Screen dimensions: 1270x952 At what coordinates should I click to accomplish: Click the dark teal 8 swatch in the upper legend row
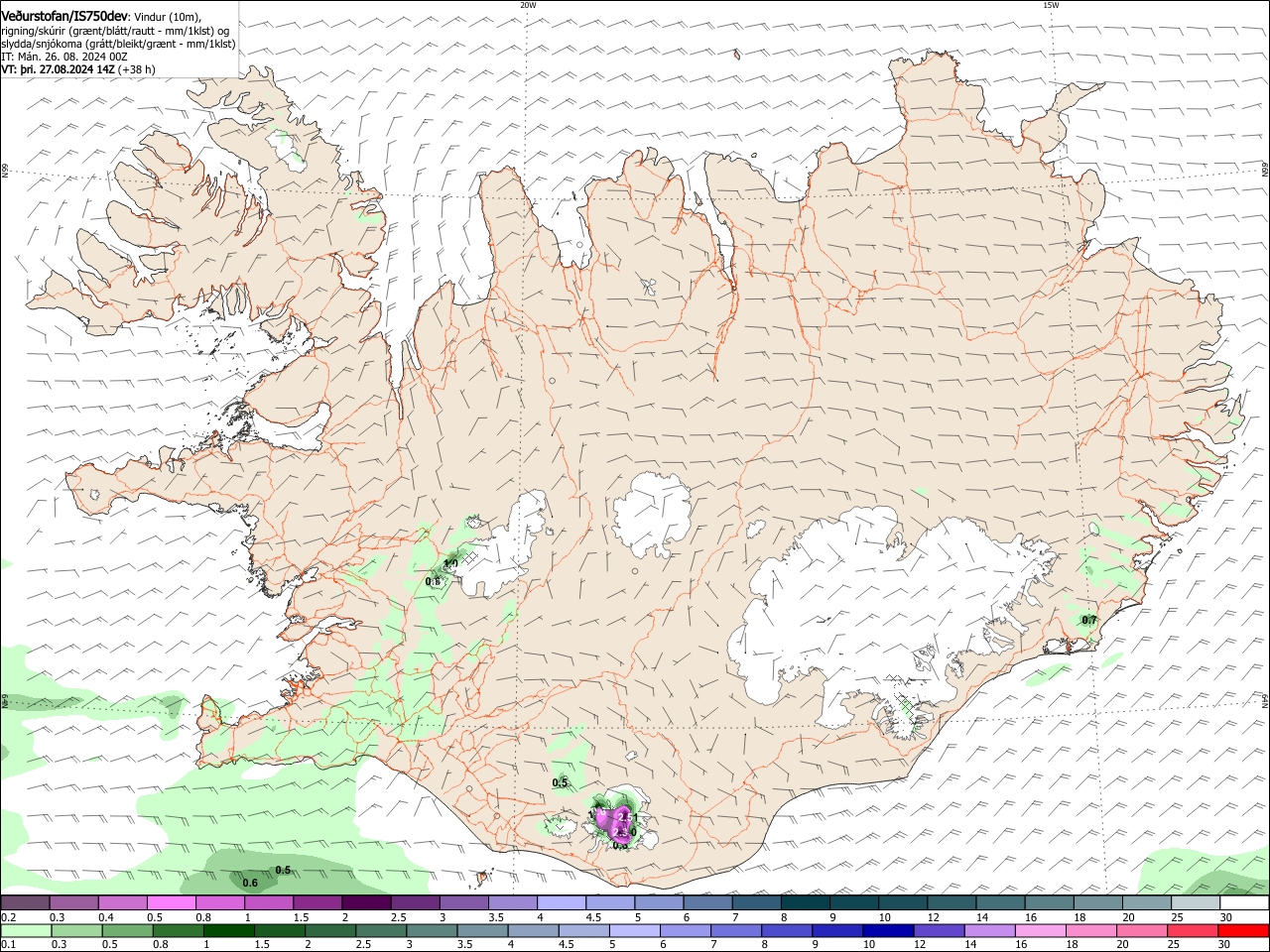pos(805,903)
